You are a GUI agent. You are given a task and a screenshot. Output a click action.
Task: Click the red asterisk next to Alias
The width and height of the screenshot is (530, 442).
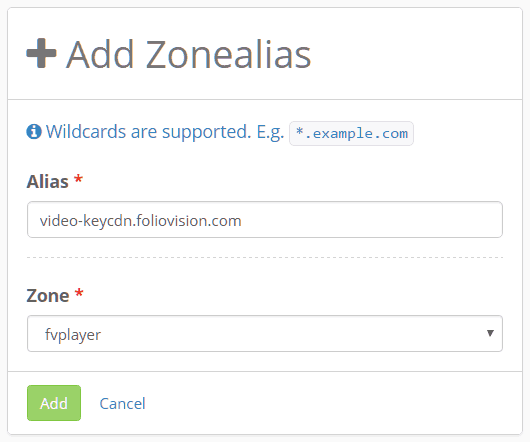(78, 179)
